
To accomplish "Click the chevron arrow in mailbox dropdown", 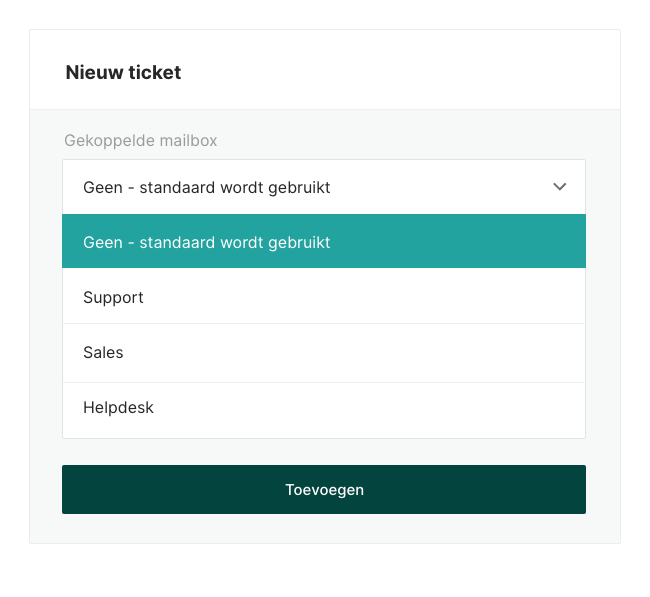I will (559, 187).
